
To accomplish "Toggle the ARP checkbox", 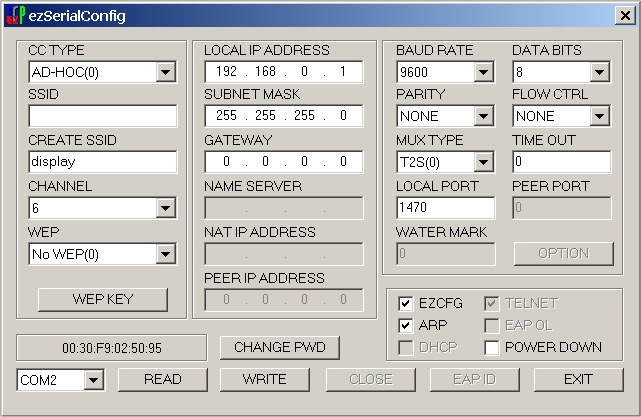I will (x=406, y=325).
